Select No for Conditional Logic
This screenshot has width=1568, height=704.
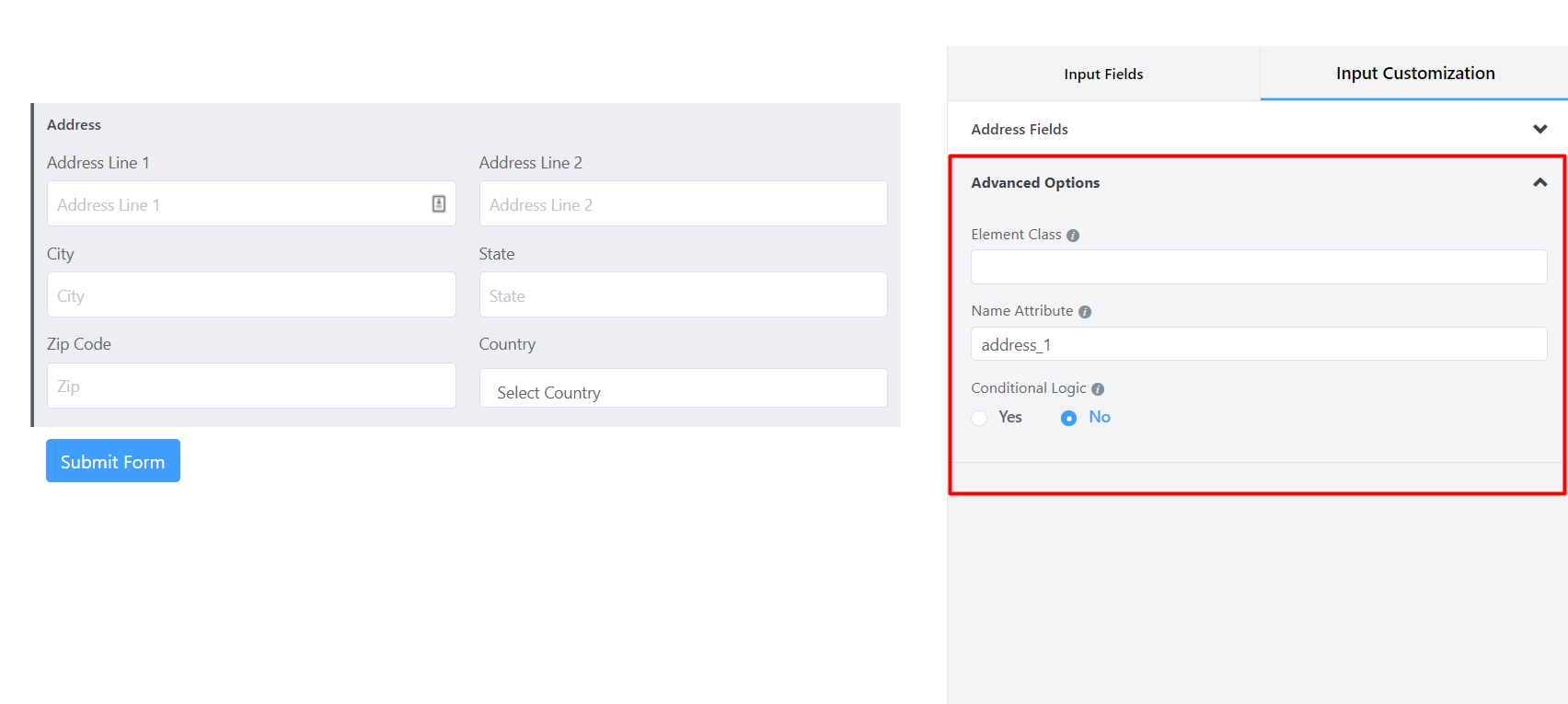click(x=1068, y=418)
